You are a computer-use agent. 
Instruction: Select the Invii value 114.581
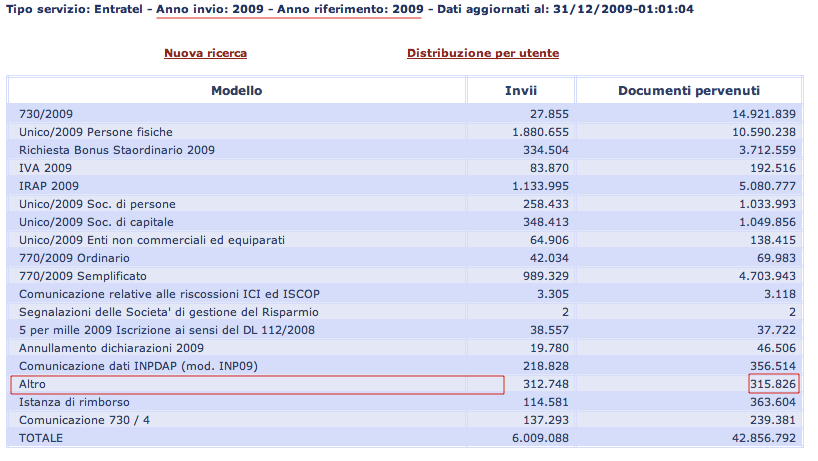(546, 402)
